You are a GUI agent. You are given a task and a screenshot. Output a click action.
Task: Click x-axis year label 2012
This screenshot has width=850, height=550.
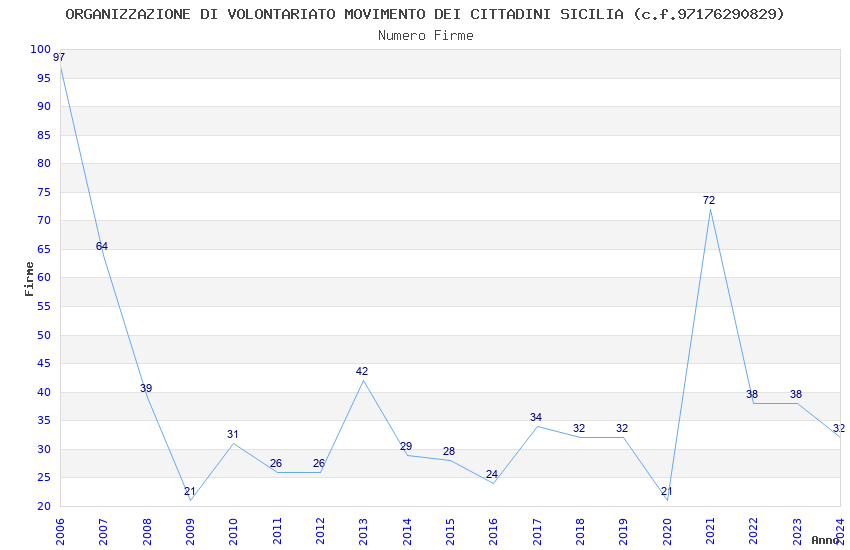[x=320, y=531]
